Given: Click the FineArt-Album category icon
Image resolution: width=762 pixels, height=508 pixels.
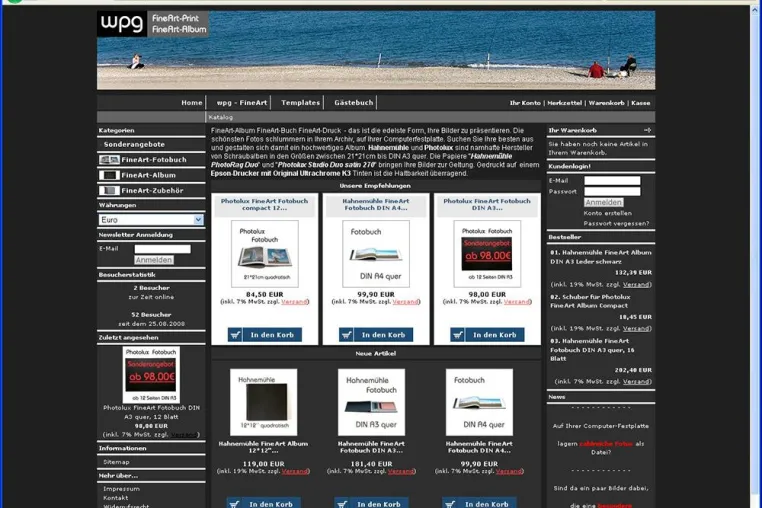Looking at the screenshot, I should point(109,175).
